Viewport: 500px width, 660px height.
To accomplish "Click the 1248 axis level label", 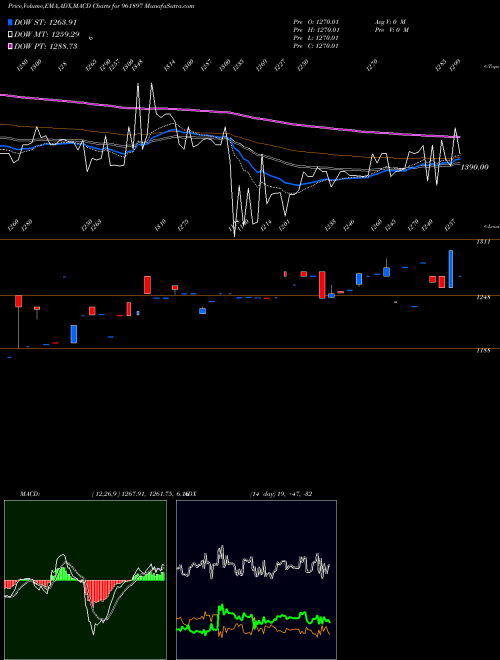I will pos(483,298).
